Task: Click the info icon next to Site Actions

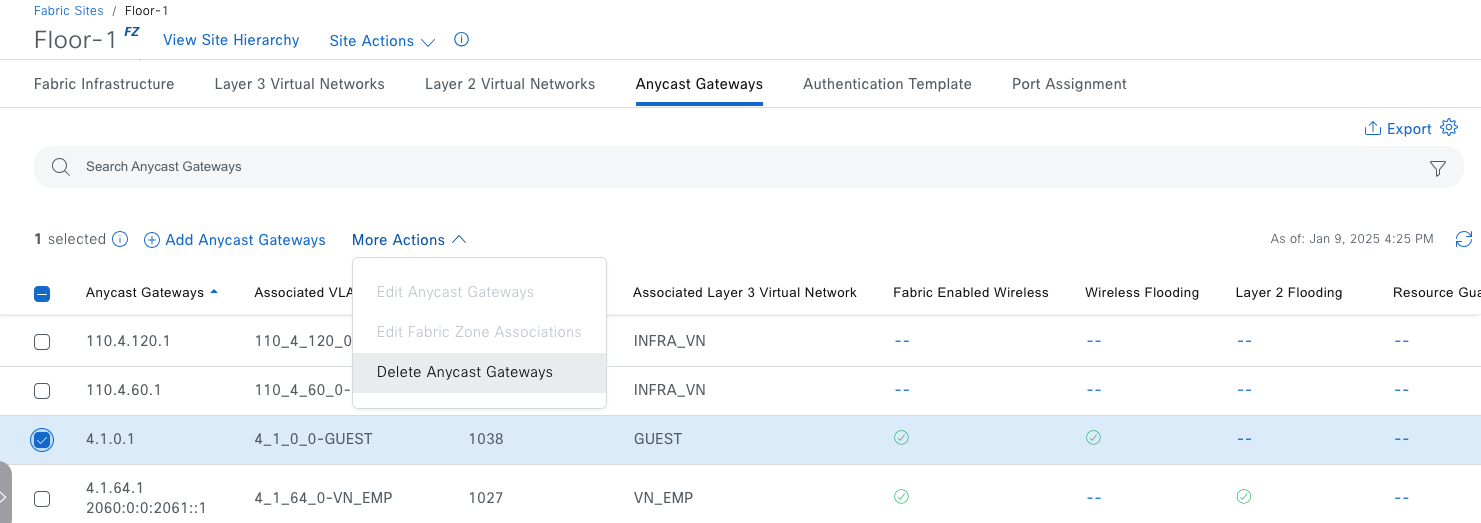Action: coord(461,41)
